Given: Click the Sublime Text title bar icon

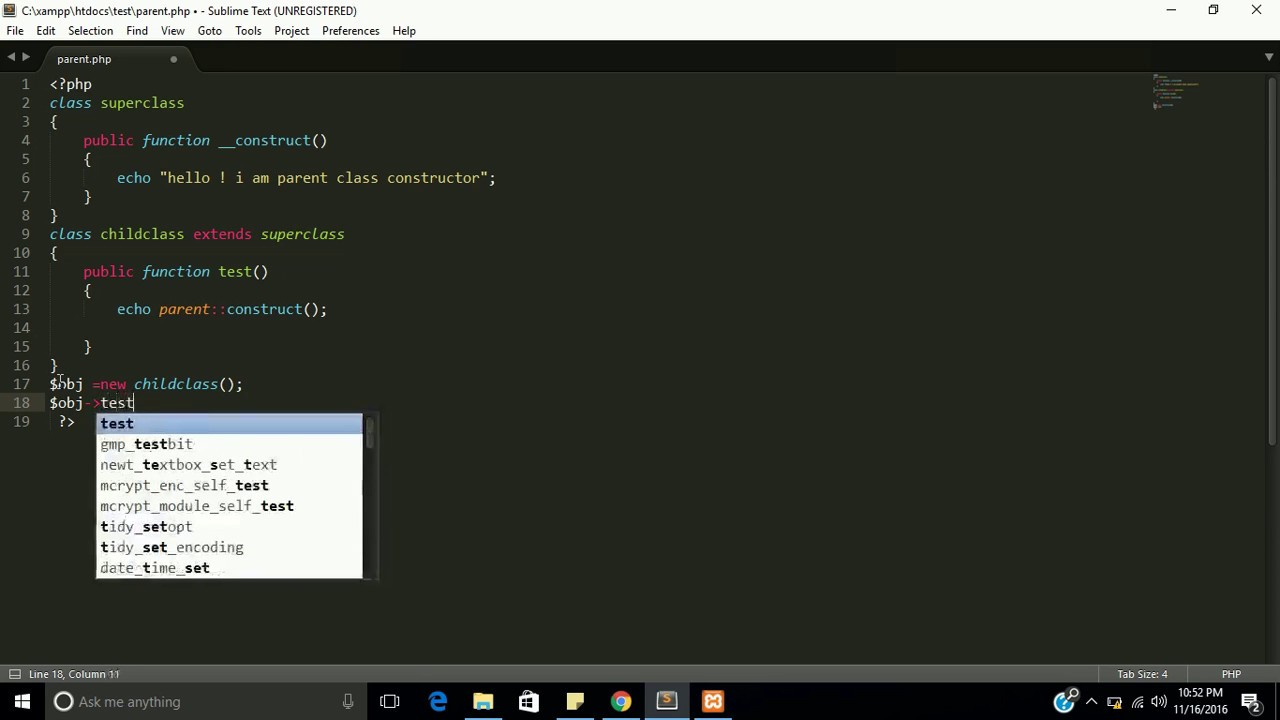Looking at the screenshot, I should click(9, 10).
